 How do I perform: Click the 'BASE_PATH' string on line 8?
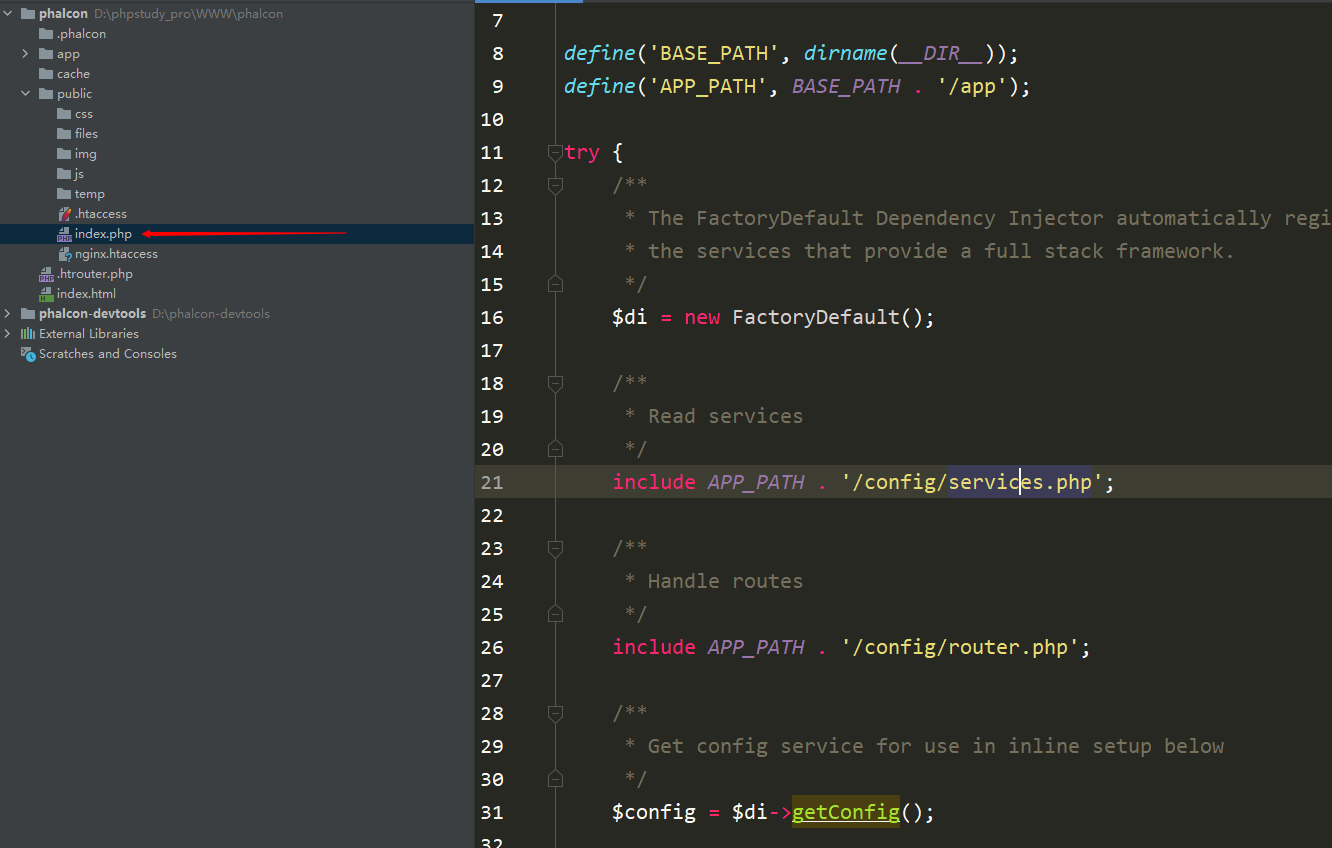714,53
